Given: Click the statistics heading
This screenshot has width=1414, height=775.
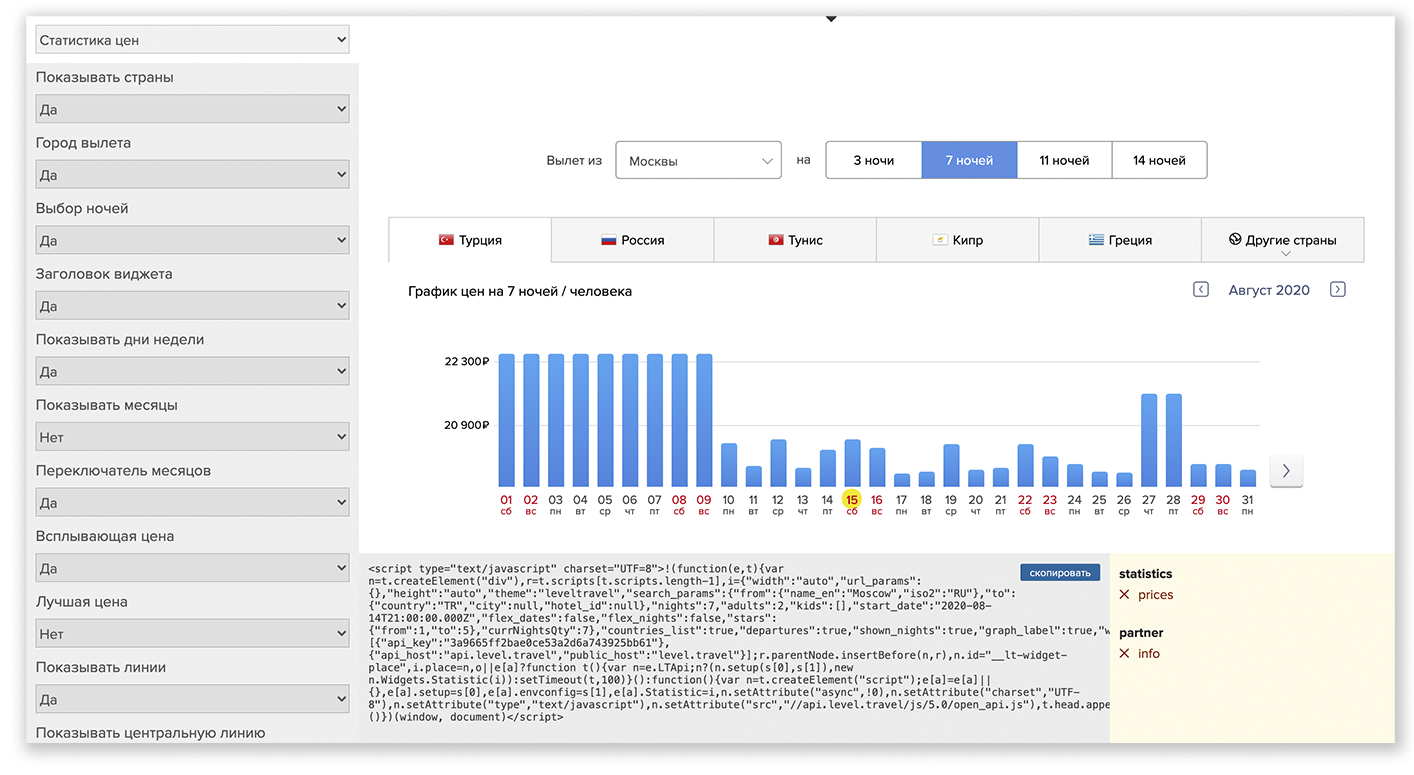Looking at the screenshot, I should pyautogui.click(x=1146, y=574).
